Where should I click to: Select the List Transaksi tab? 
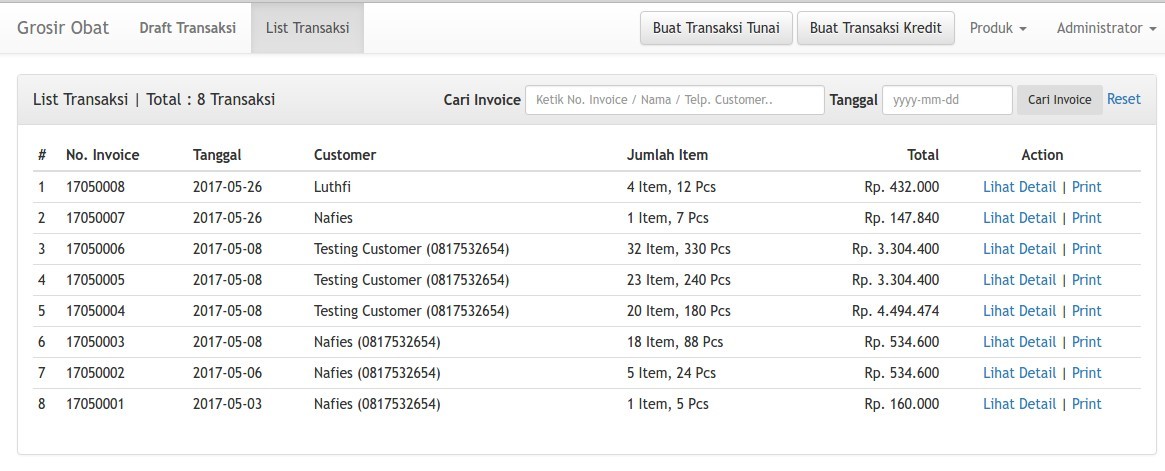(x=307, y=28)
